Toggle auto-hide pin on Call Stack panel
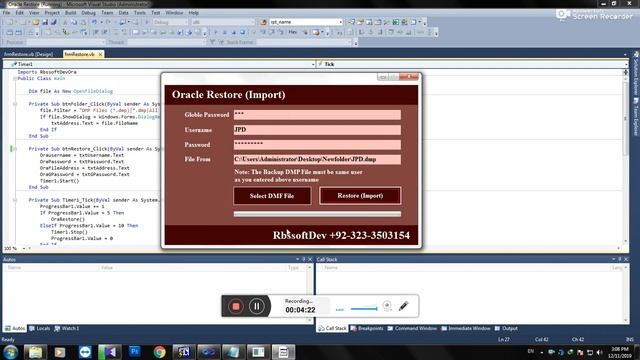The width and height of the screenshot is (640, 360). (x=620, y=259)
